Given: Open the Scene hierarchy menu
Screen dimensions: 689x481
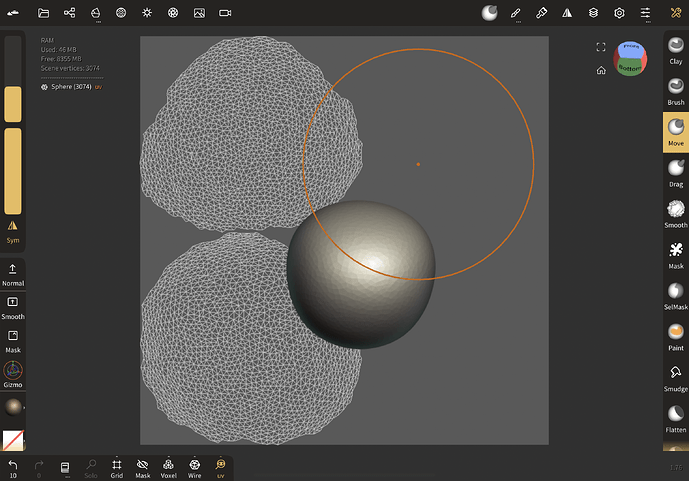Looking at the screenshot, I should tap(69, 13).
